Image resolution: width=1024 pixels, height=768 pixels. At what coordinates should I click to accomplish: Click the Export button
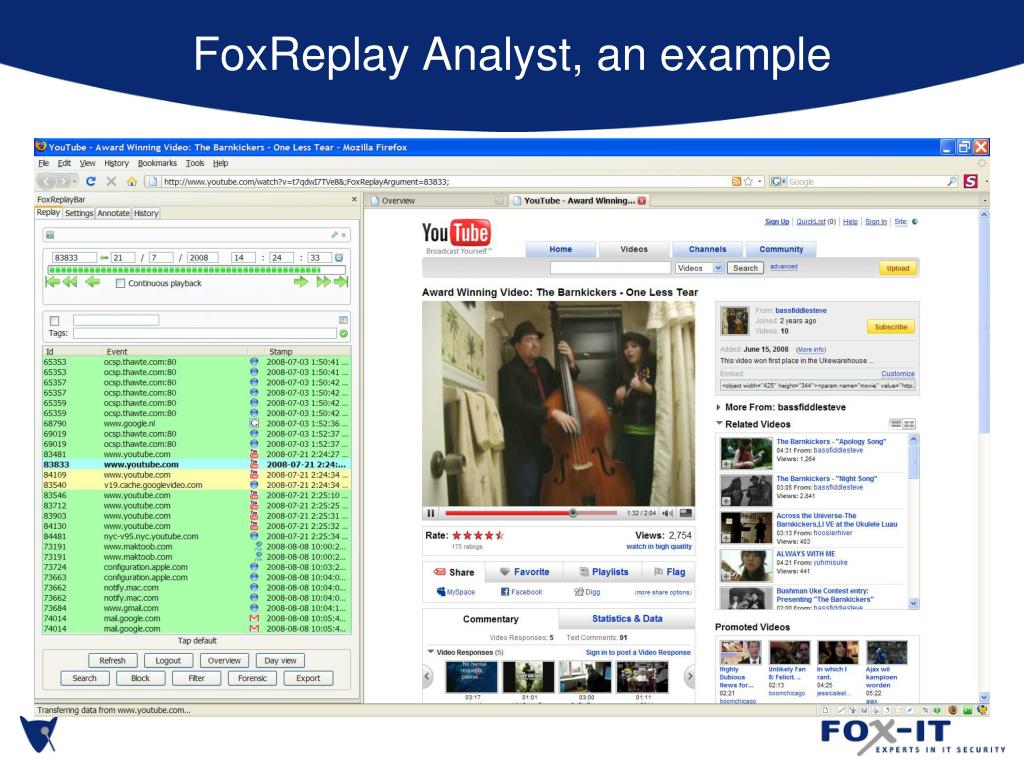click(308, 679)
